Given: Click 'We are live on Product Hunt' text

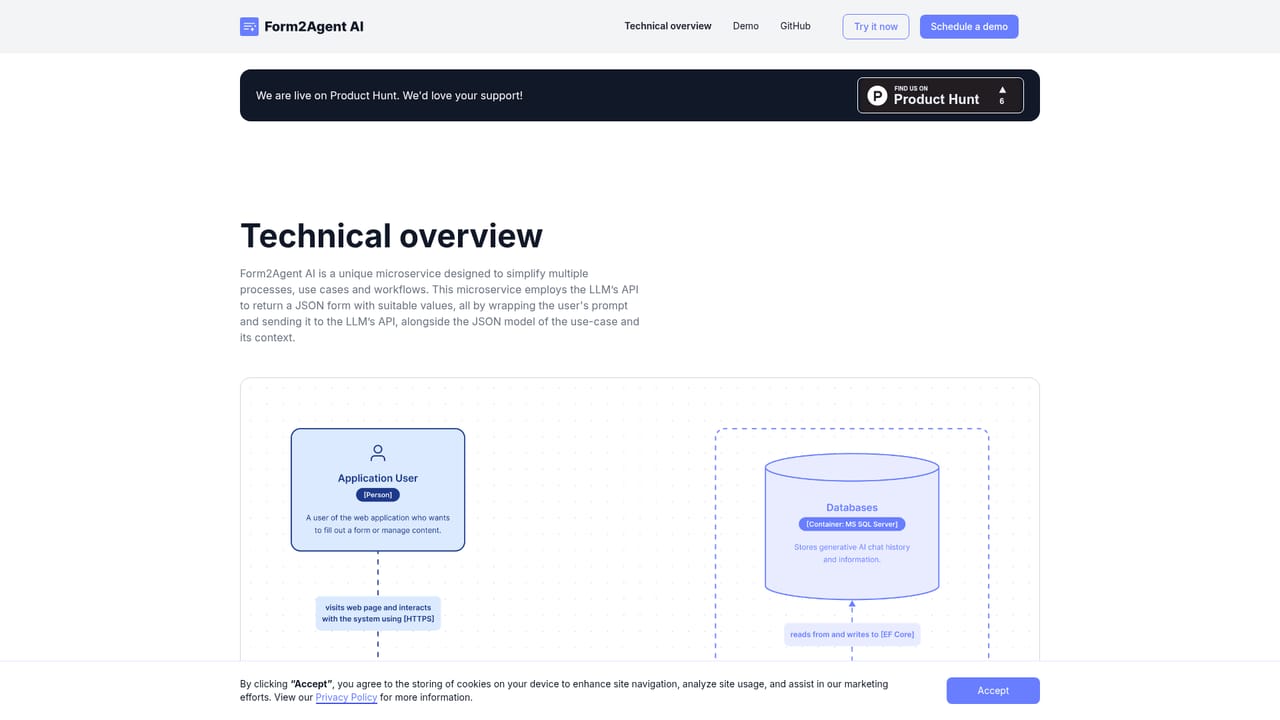Looking at the screenshot, I should coord(389,96).
